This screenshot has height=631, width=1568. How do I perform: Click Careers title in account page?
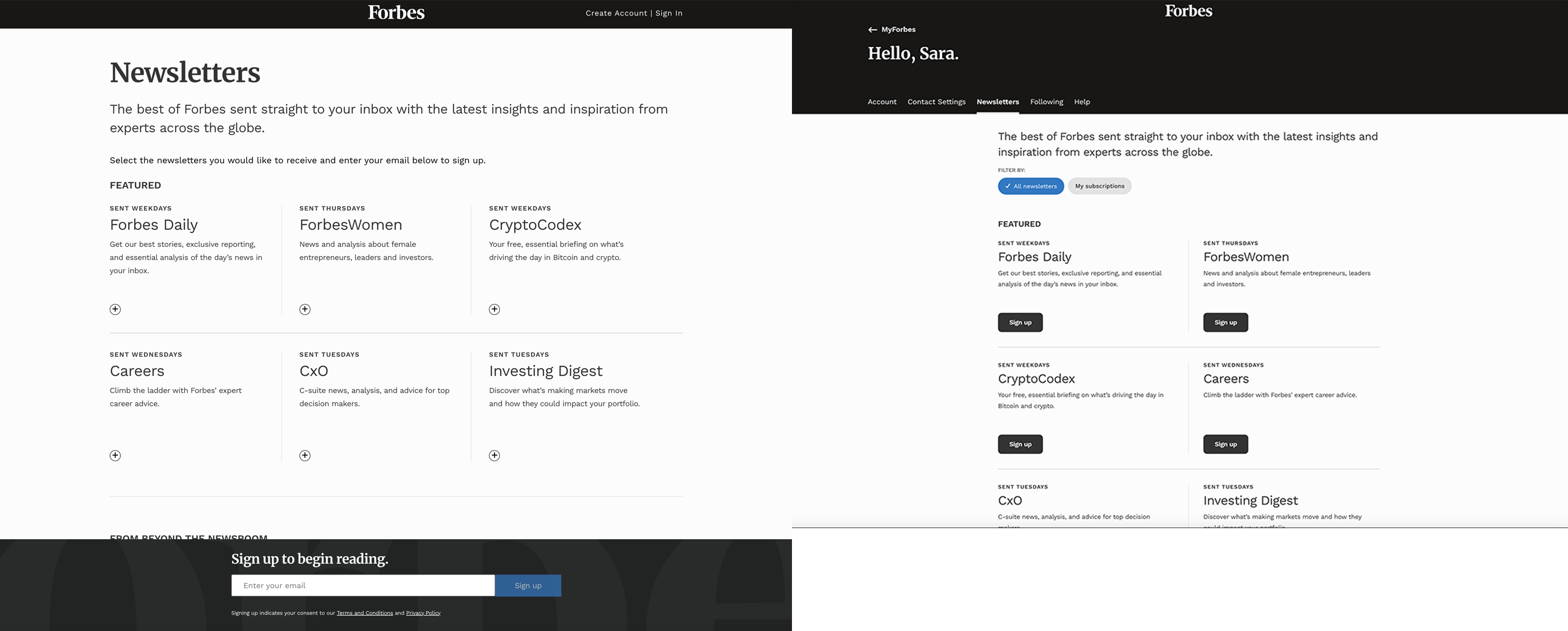1226,379
